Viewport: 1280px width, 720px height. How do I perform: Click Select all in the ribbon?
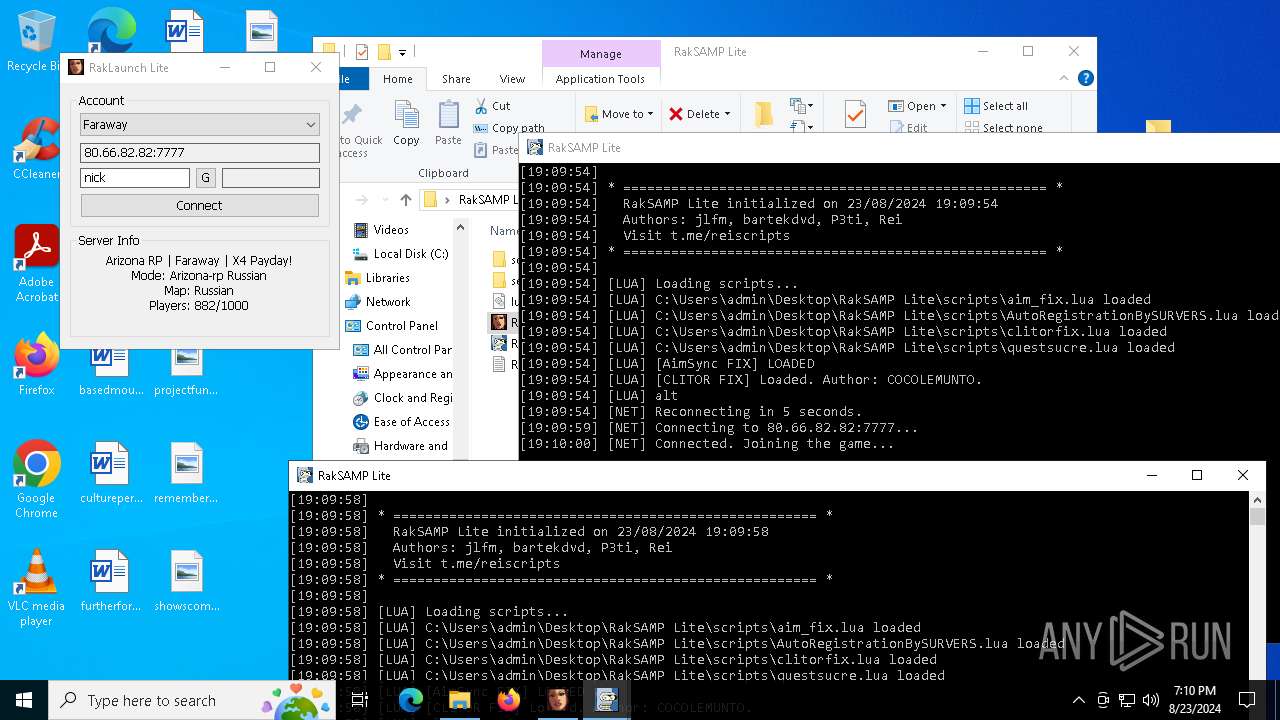tap(996, 106)
